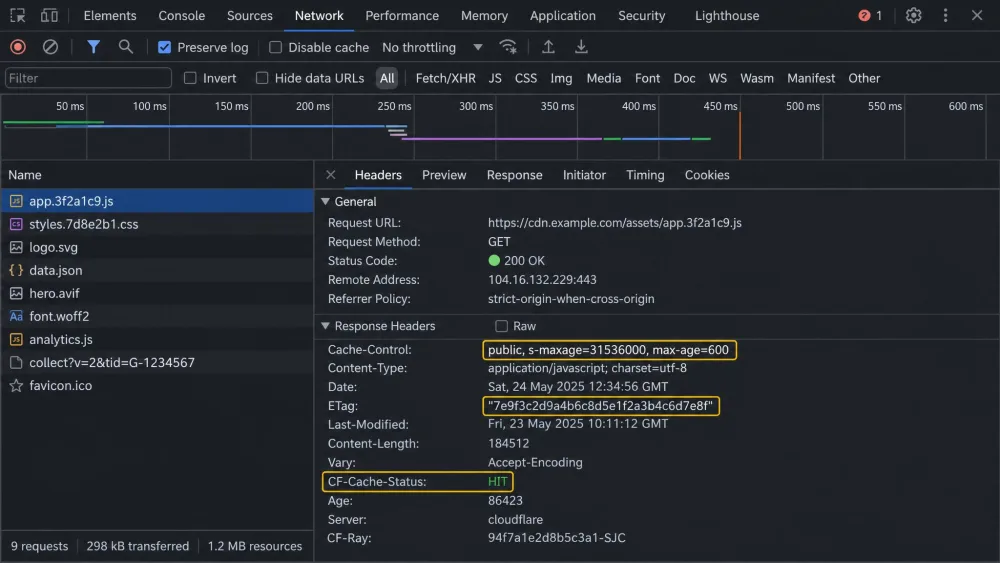
Task: Uncheck Preserve log checkbox
Action: click(165, 47)
